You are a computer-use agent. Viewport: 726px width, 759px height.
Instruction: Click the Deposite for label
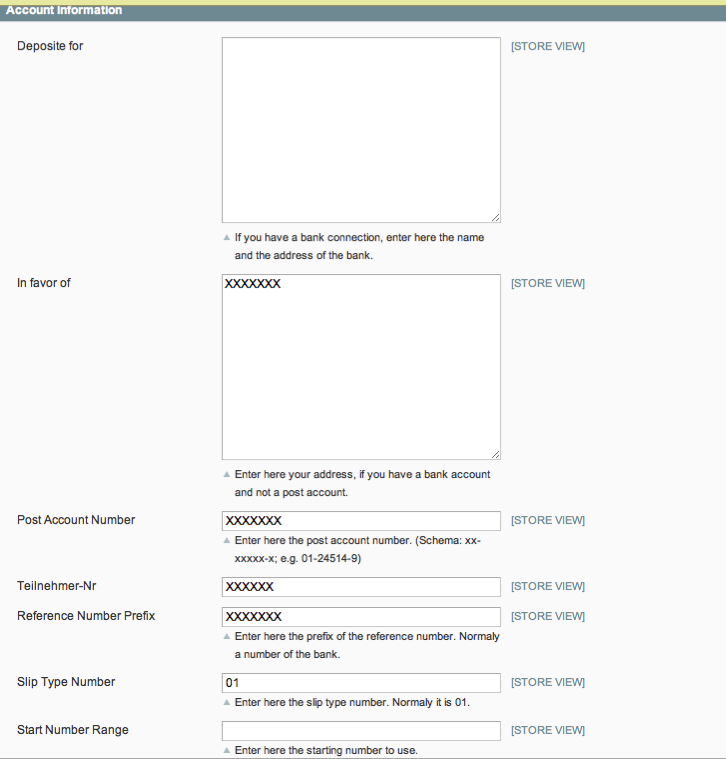(50, 46)
